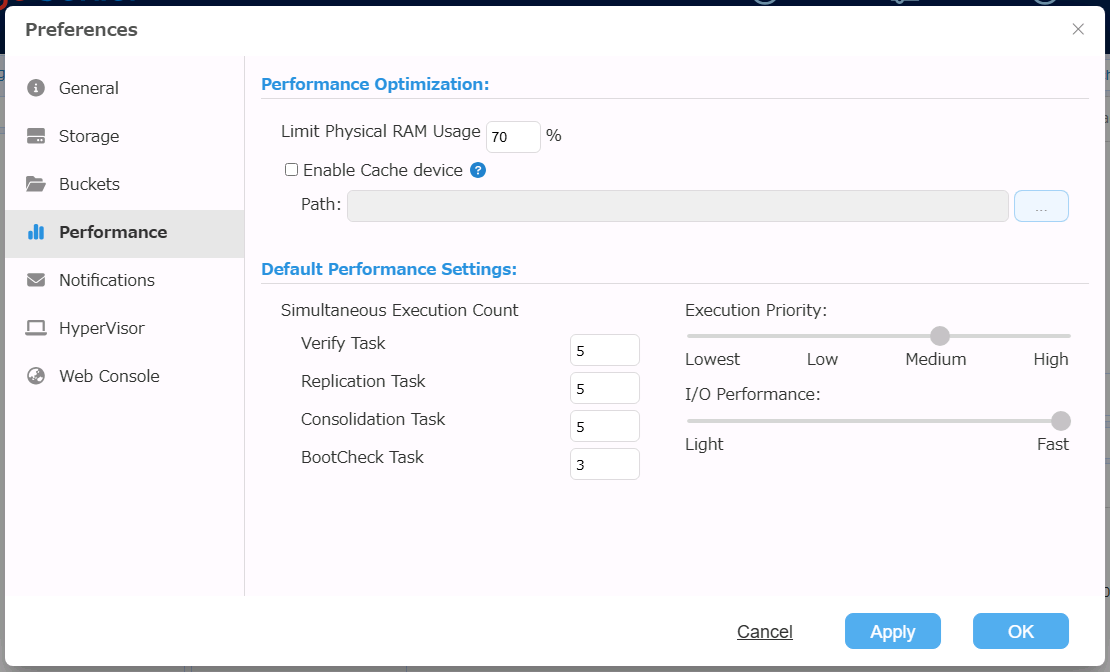1110x672 pixels.
Task: Click the General info icon in sidebar
Action: [x=36, y=88]
